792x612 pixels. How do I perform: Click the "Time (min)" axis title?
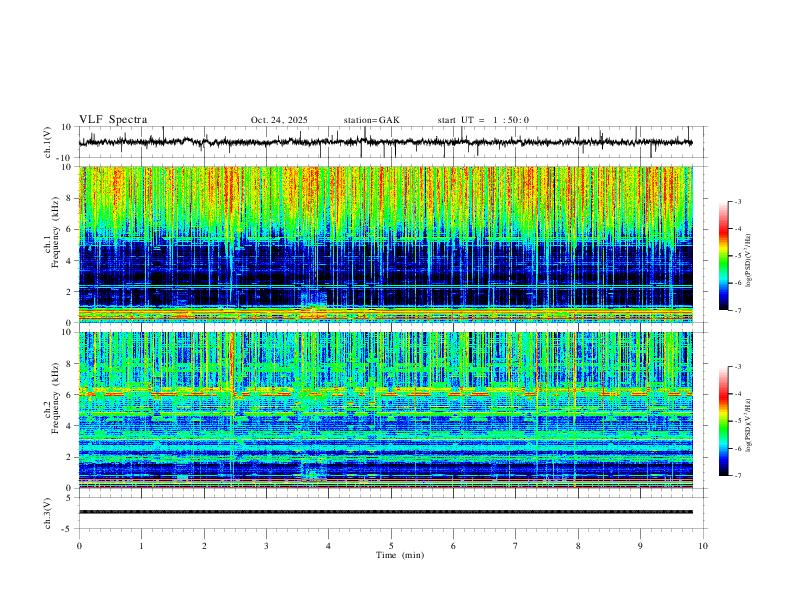tap(400, 555)
